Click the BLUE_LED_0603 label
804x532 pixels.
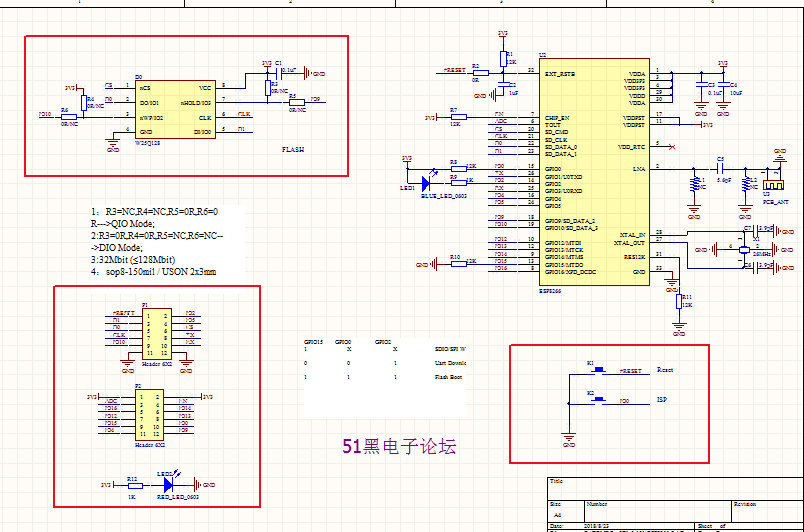(444, 196)
